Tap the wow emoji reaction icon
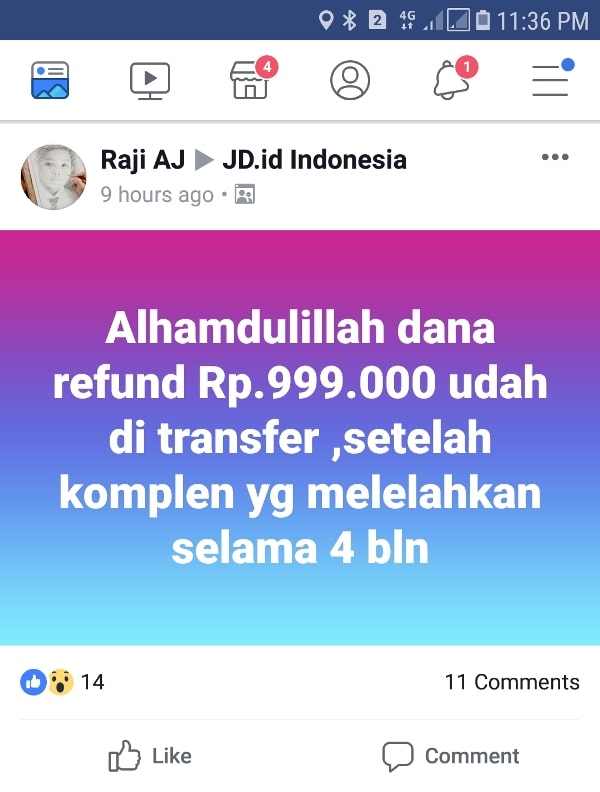The image size is (600, 792). [x=61, y=682]
